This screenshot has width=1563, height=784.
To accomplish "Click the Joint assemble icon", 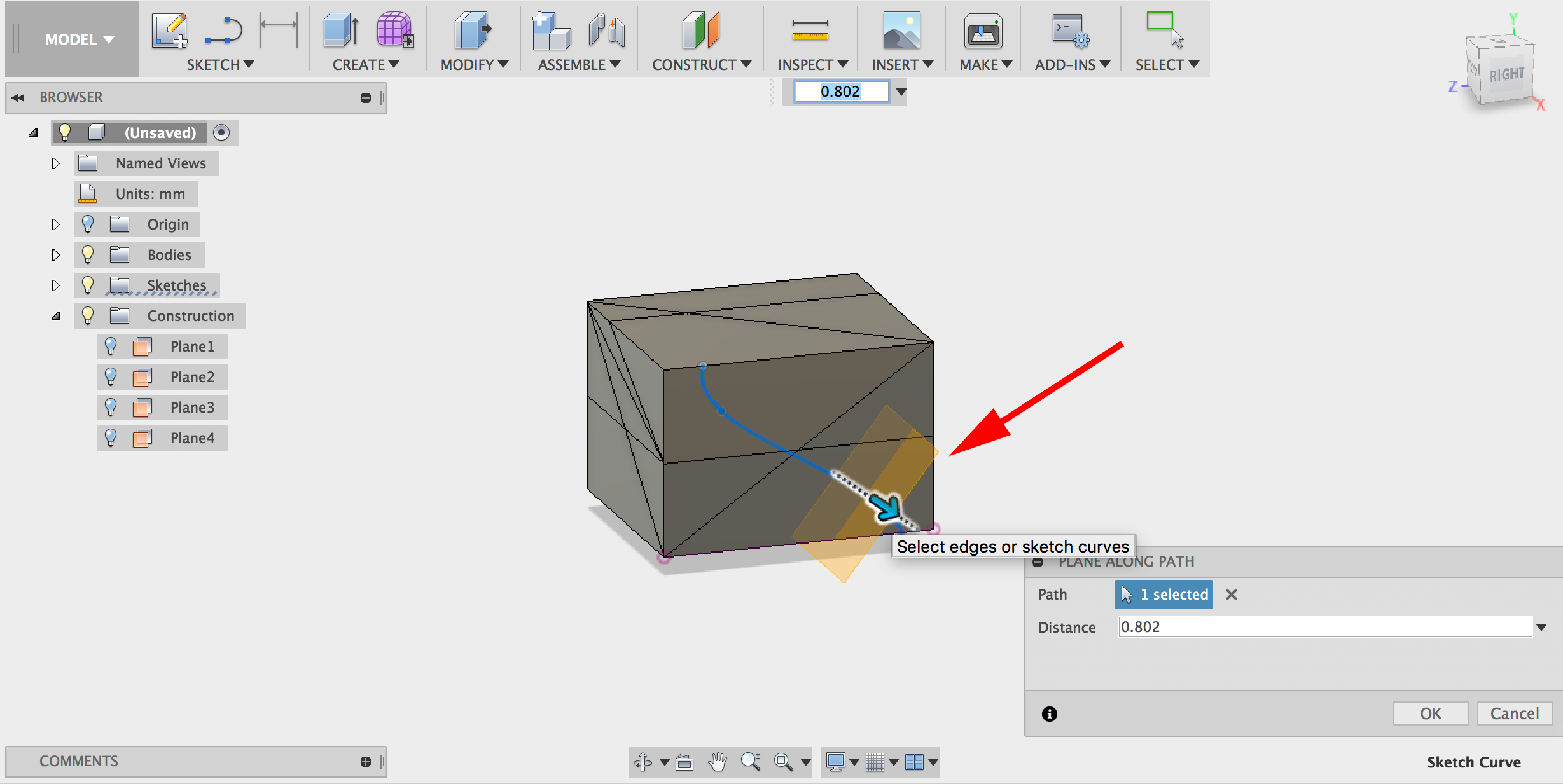I will (606, 31).
